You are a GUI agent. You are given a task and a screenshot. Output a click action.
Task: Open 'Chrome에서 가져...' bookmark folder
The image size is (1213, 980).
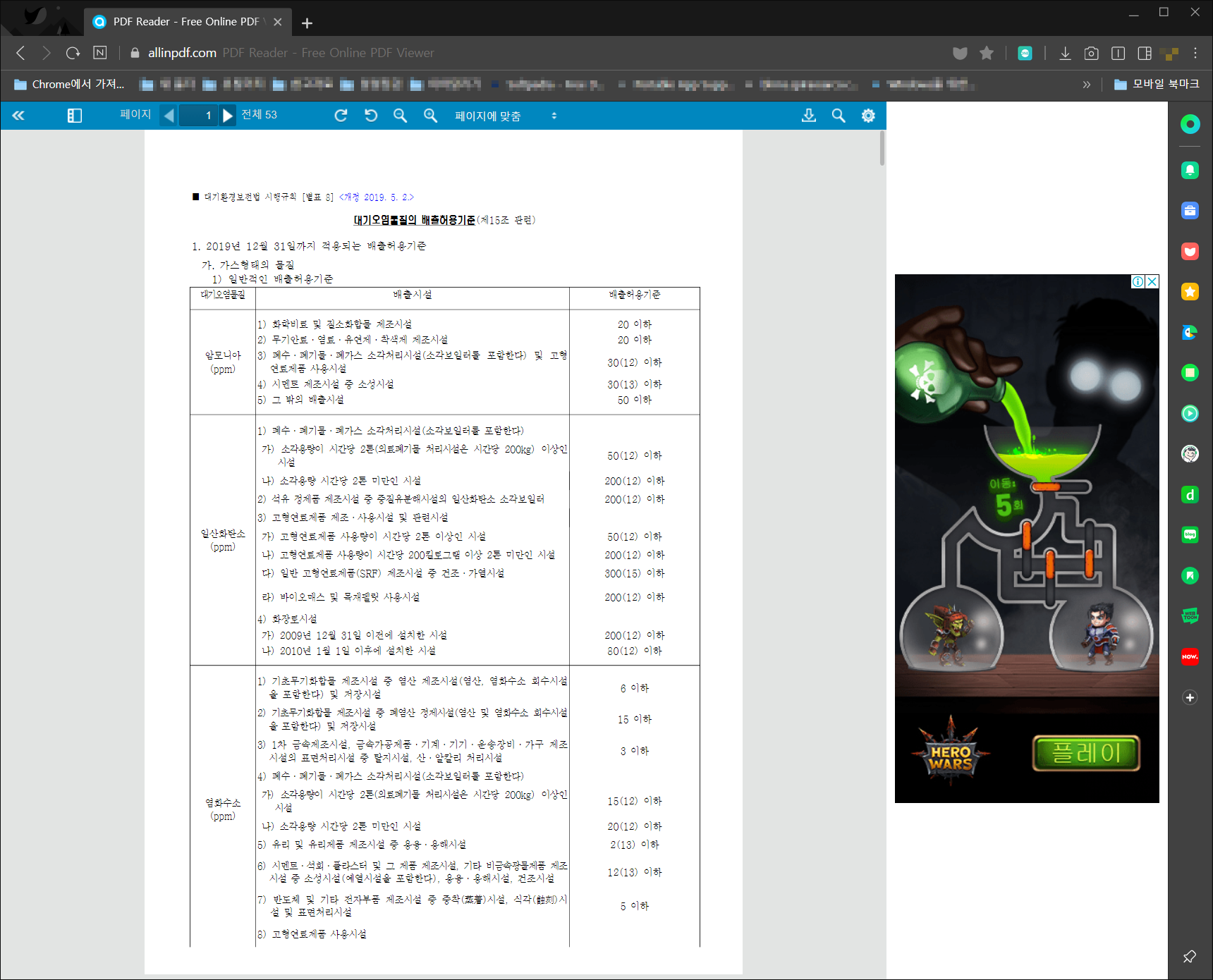click(x=68, y=85)
